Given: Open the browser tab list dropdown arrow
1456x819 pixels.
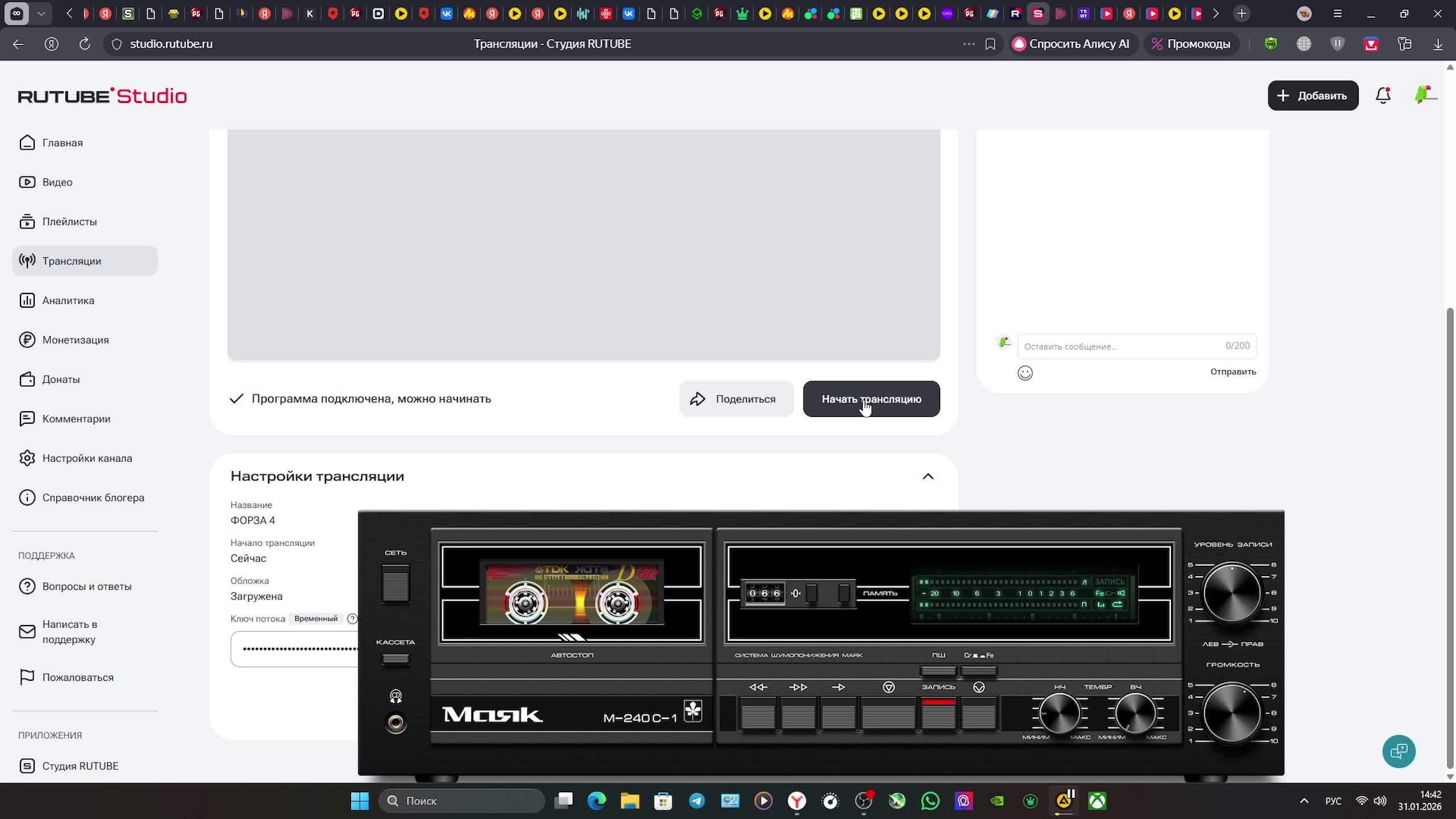Looking at the screenshot, I should coord(41,13).
